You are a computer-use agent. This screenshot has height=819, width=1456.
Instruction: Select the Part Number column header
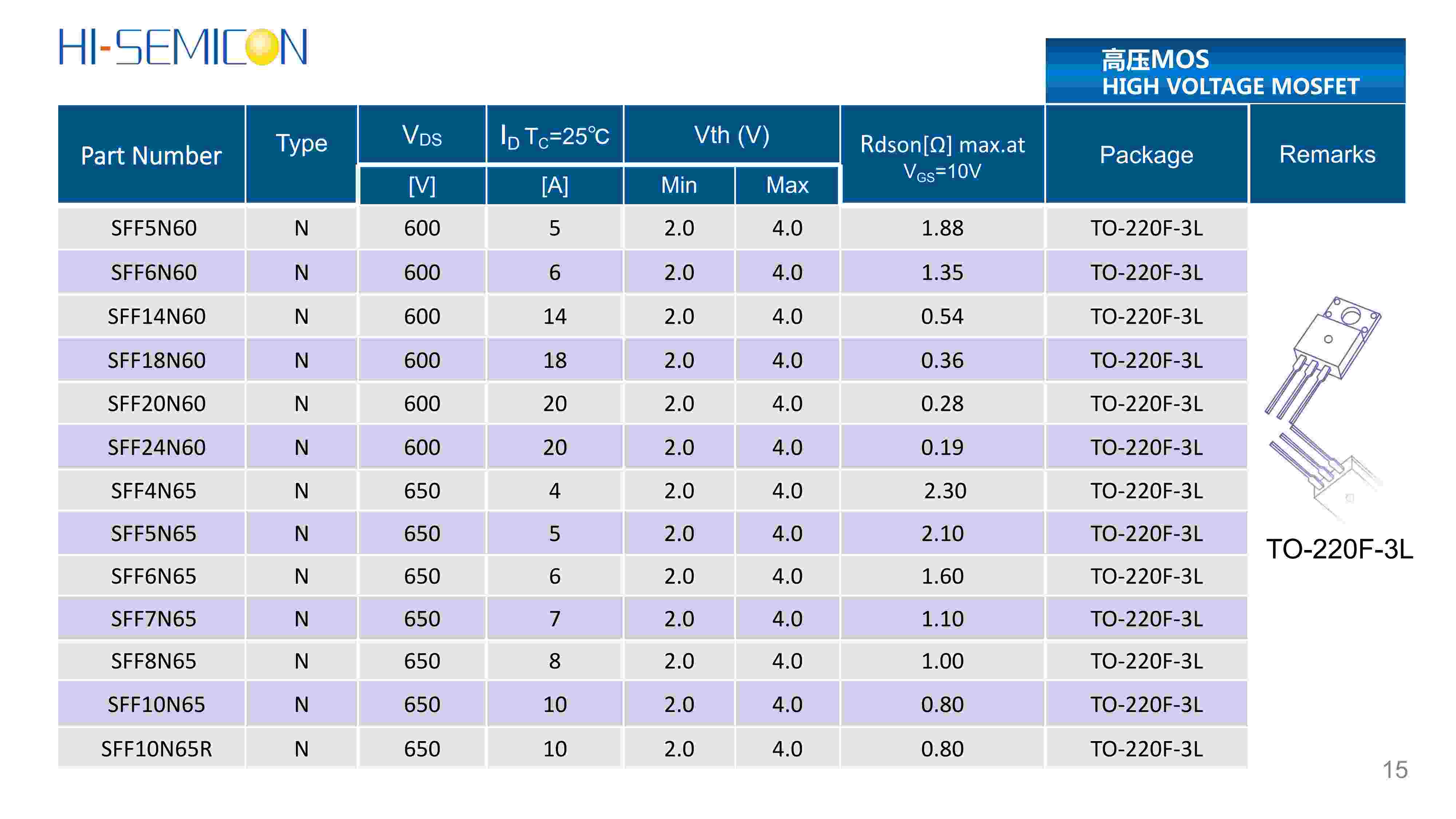(x=151, y=155)
